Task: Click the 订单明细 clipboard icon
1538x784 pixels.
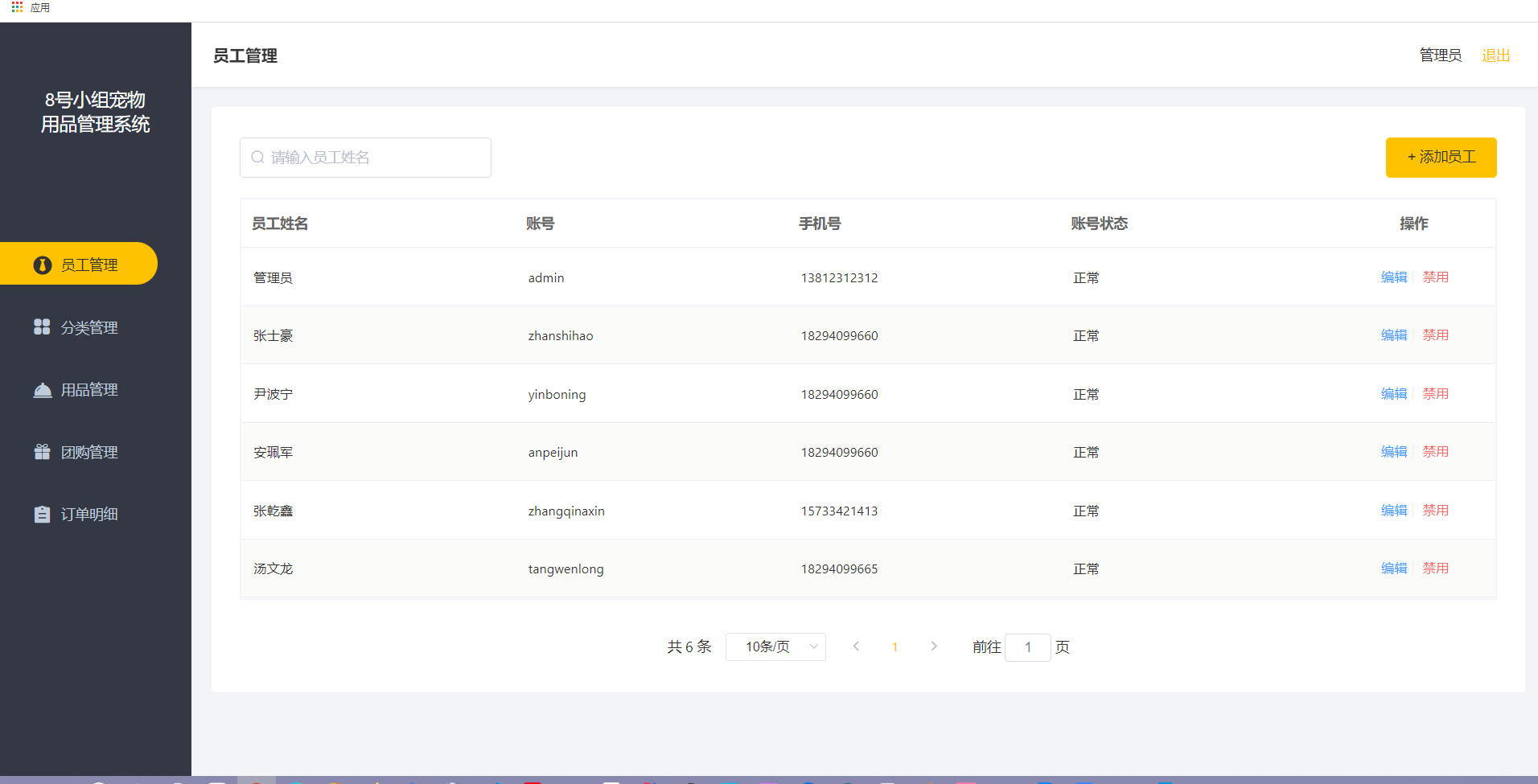Action: (43, 515)
